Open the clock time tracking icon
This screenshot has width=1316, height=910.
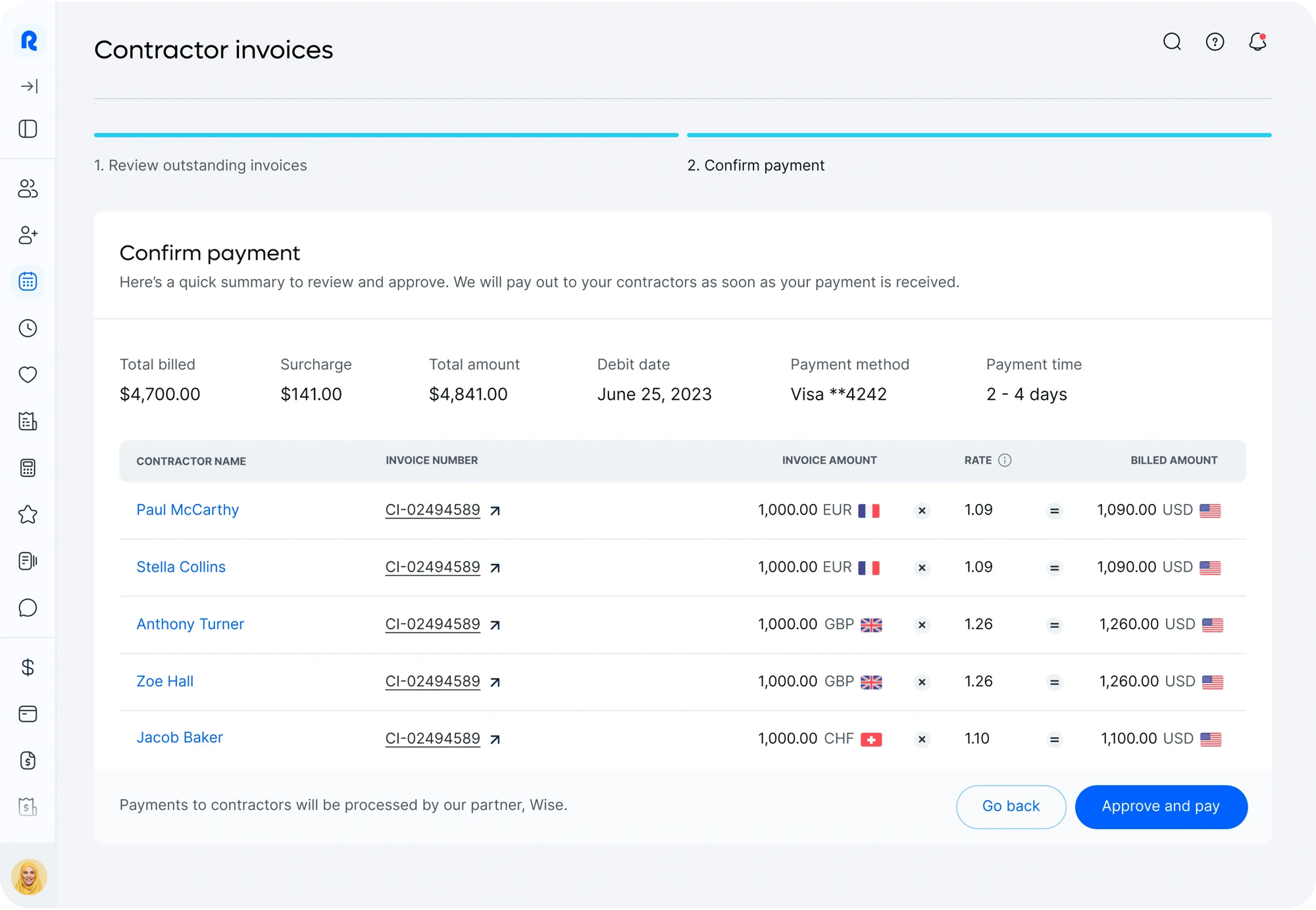pyautogui.click(x=28, y=328)
